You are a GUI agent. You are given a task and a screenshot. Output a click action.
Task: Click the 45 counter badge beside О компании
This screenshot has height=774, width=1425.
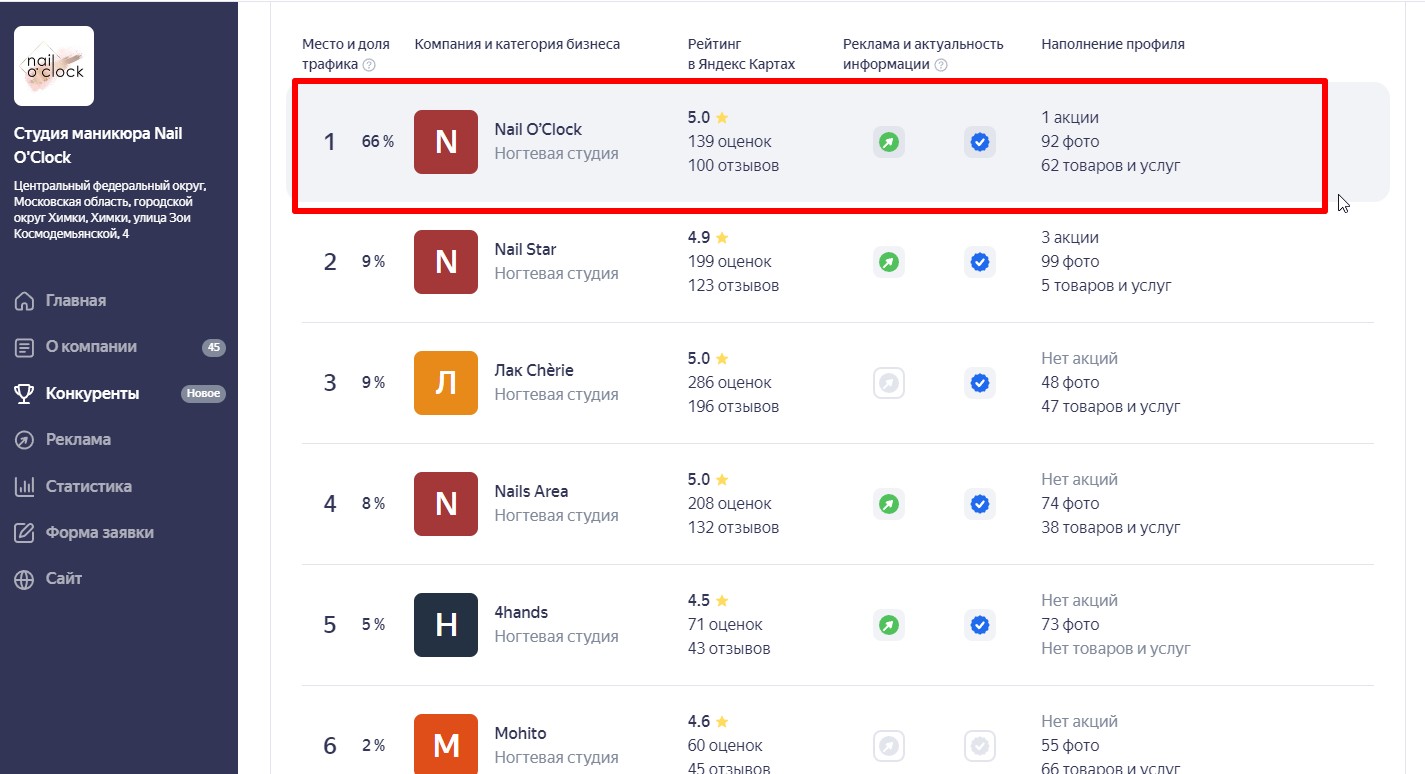click(x=213, y=348)
